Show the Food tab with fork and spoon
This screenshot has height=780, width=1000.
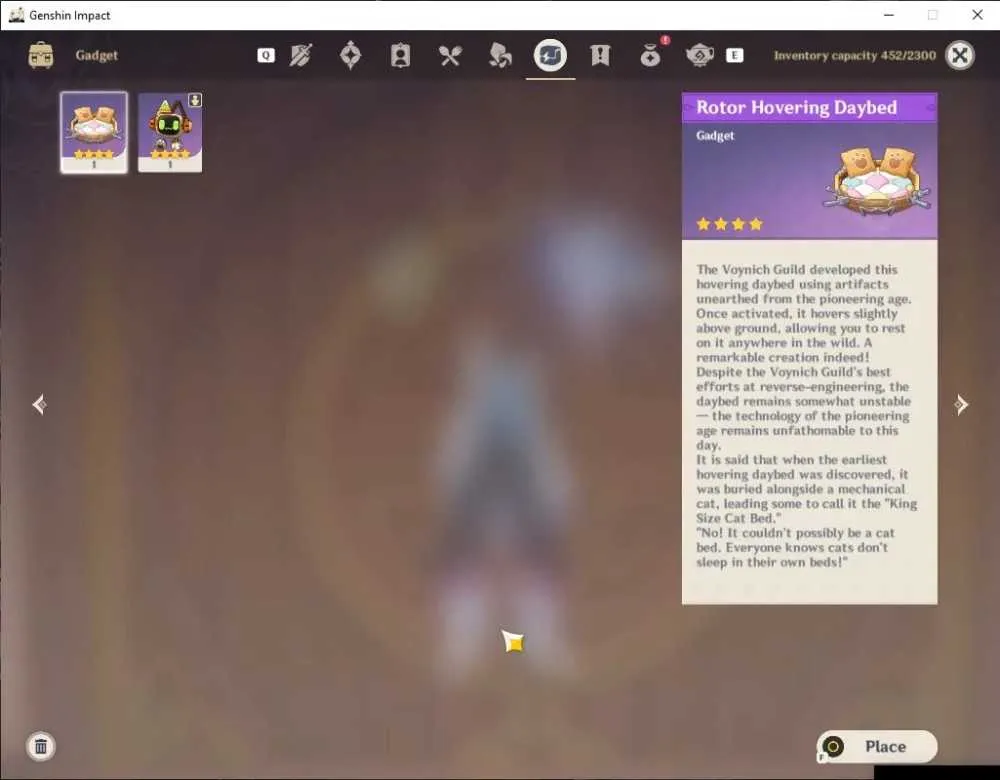(450, 56)
